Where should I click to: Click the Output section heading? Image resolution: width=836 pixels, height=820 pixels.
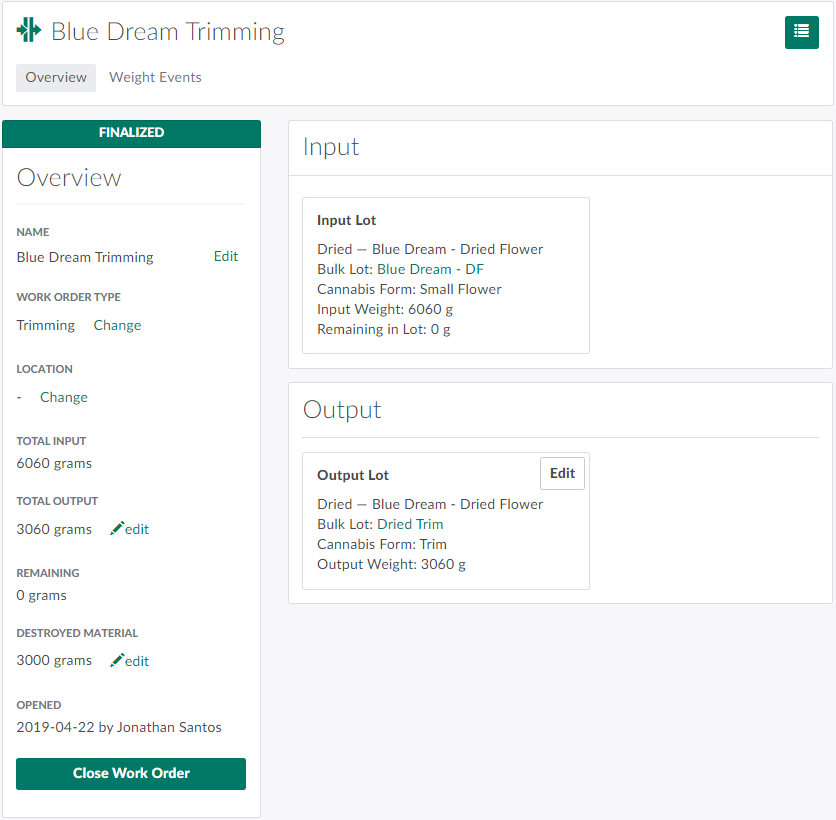(x=342, y=410)
